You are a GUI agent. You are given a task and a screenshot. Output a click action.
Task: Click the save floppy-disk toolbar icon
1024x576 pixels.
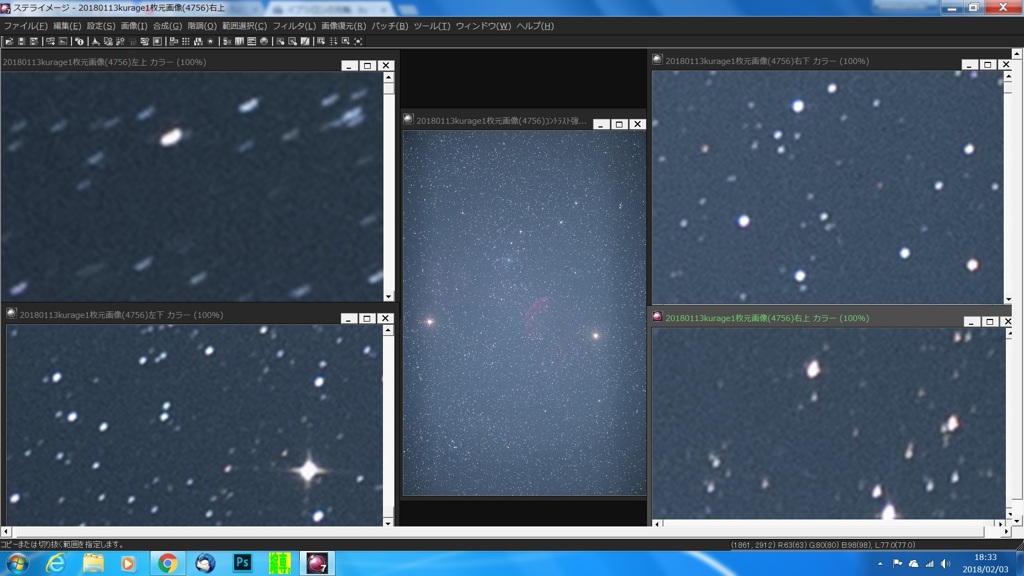point(22,41)
